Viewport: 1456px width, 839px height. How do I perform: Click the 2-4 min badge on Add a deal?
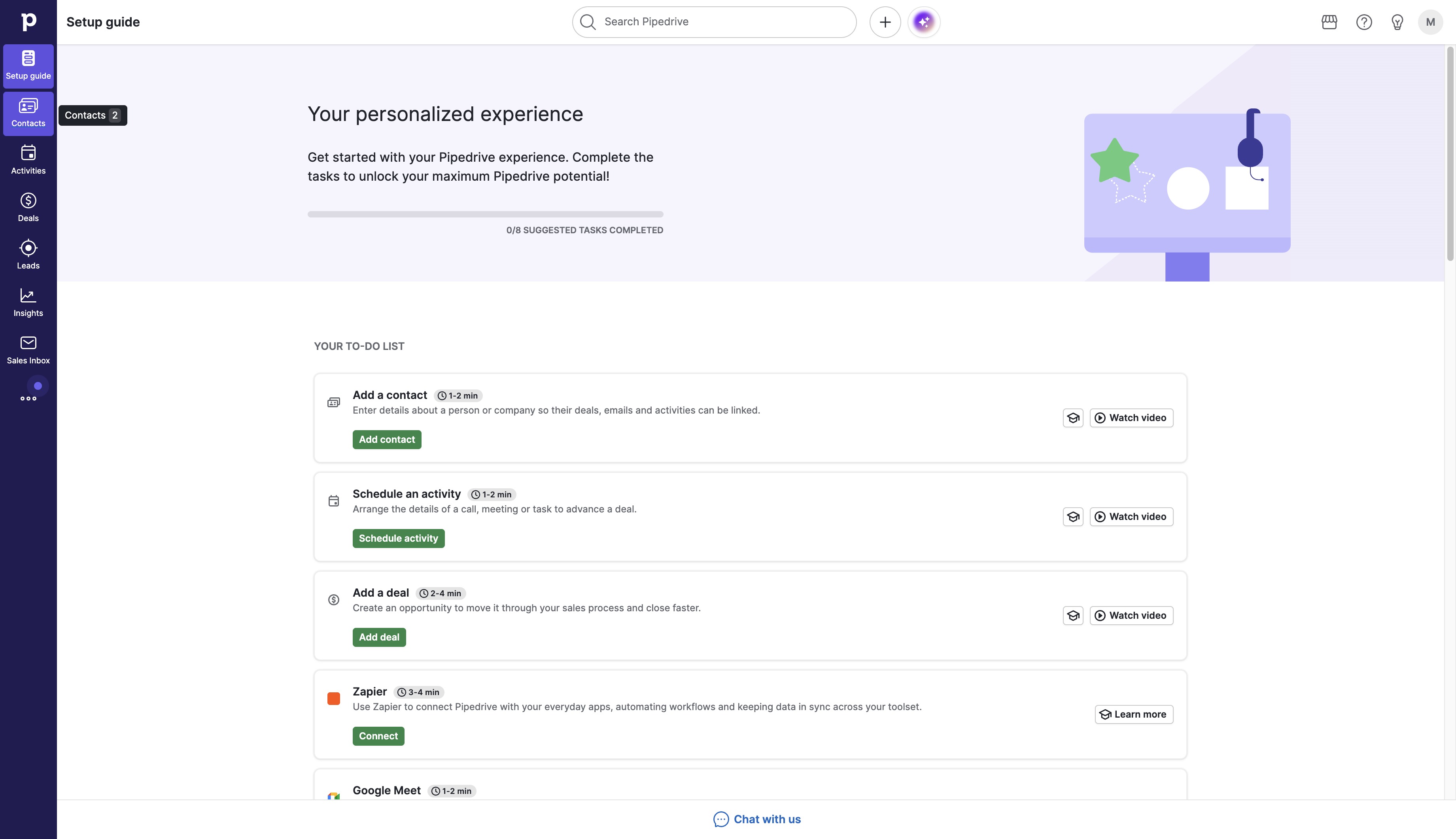click(440, 593)
